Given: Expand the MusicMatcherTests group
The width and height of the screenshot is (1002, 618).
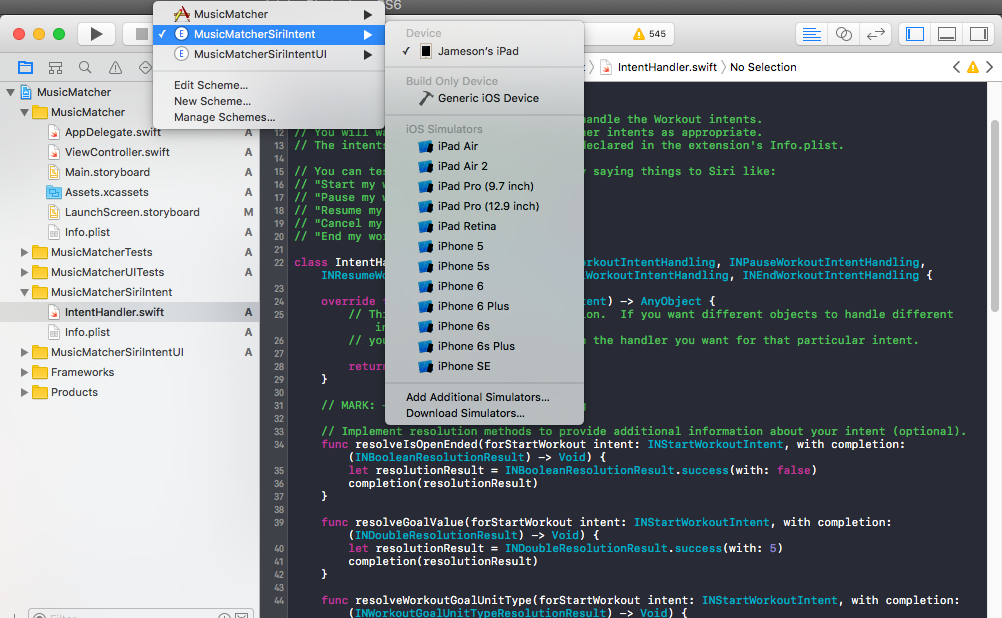Looking at the screenshot, I should [x=25, y=252].
